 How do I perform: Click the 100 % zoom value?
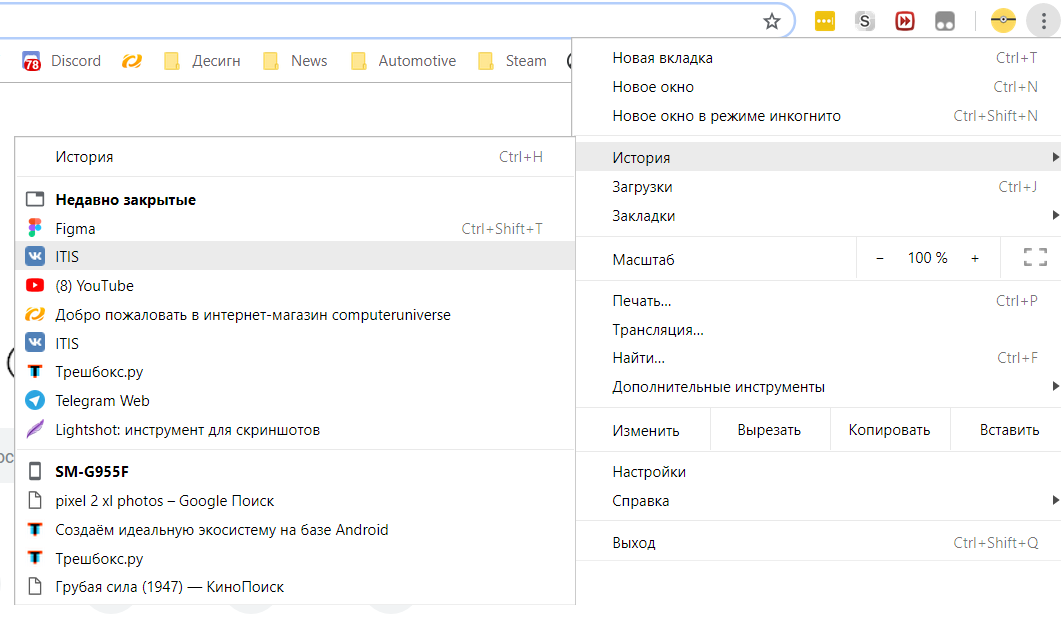(927, 258)
